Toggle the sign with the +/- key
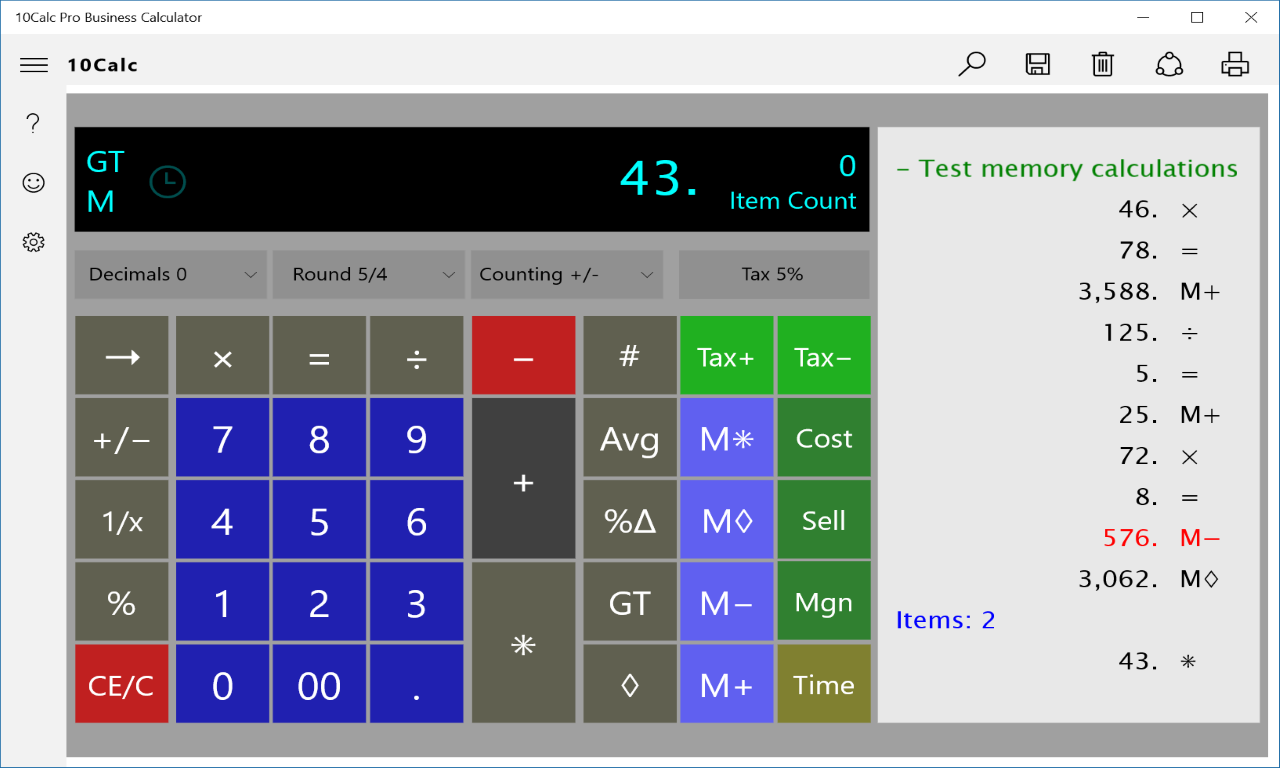This screenshot has height=768, width=1280. point(121,437)
